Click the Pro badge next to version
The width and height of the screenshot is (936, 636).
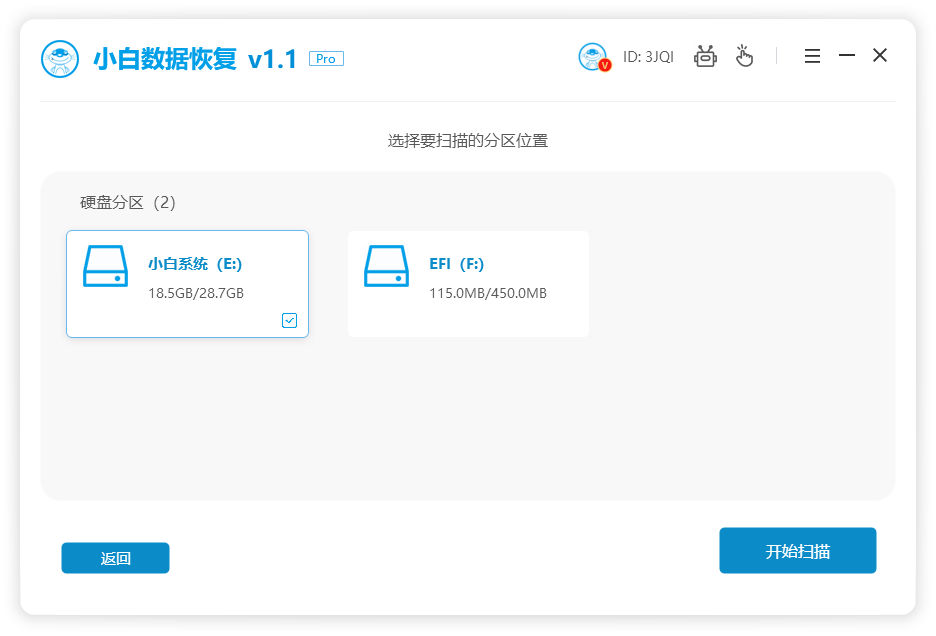tap(326, 59)
